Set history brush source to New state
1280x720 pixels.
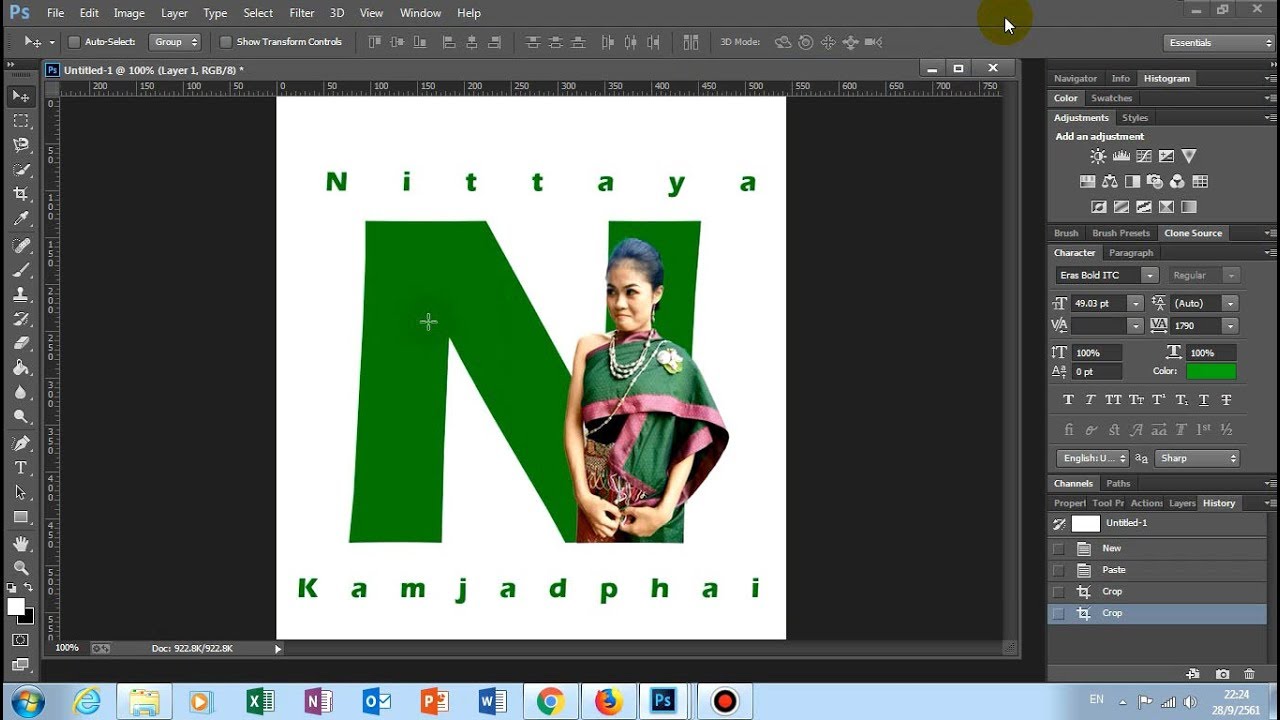click(1058, 548)
